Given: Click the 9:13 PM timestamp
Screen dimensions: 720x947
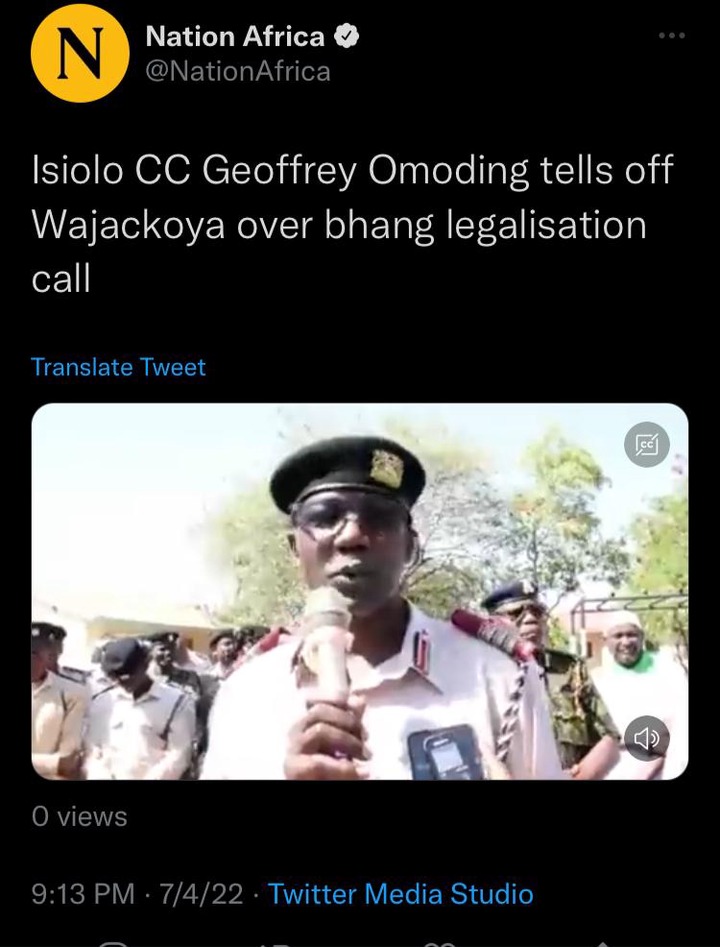Looking at the screenshot, I should (x=83, y=894).
